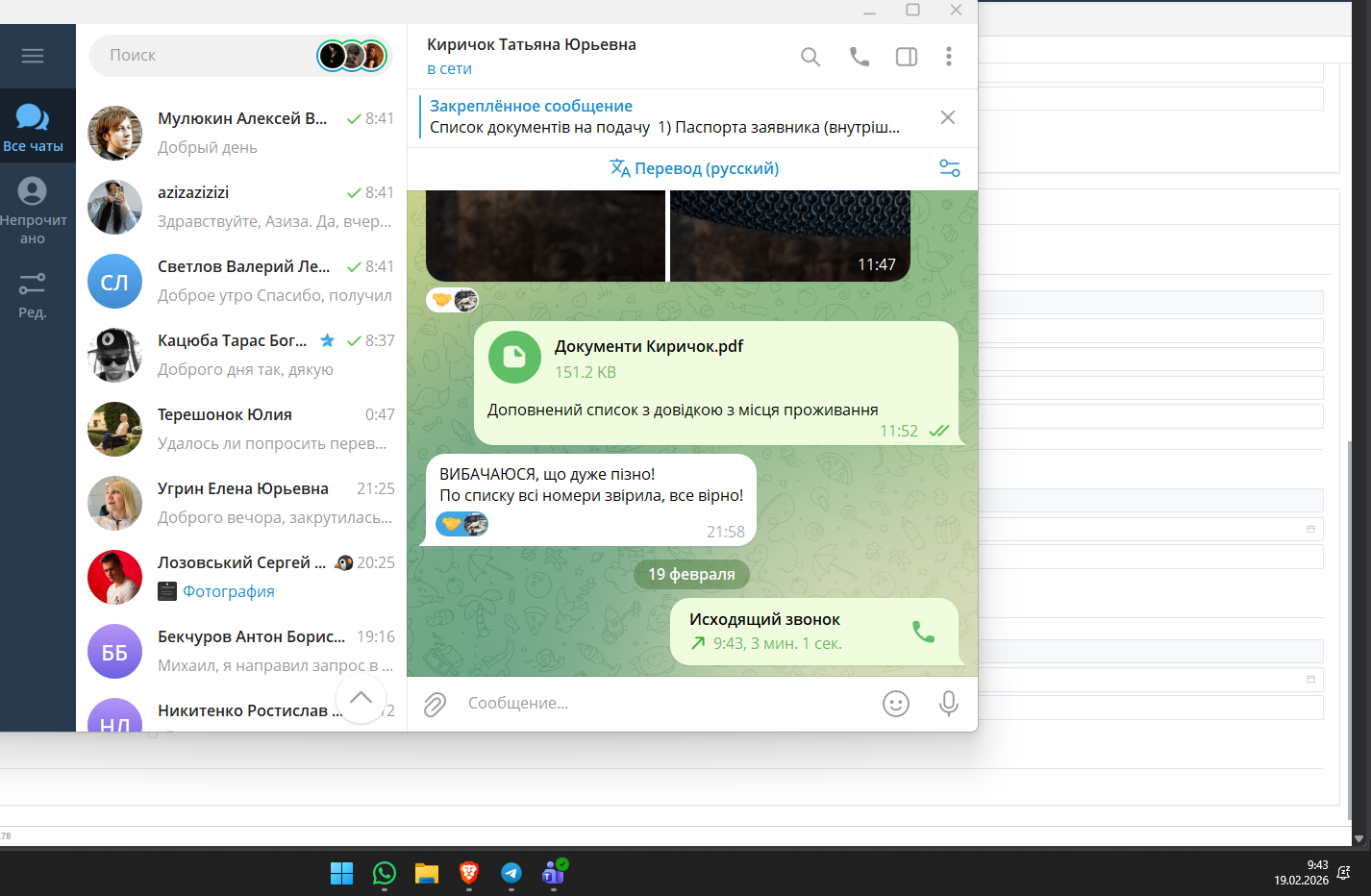The height and width of the screenshot is (896, 1371).
Task: Click the scroll-to-top arrow in chat list
Action: point(361,699)
